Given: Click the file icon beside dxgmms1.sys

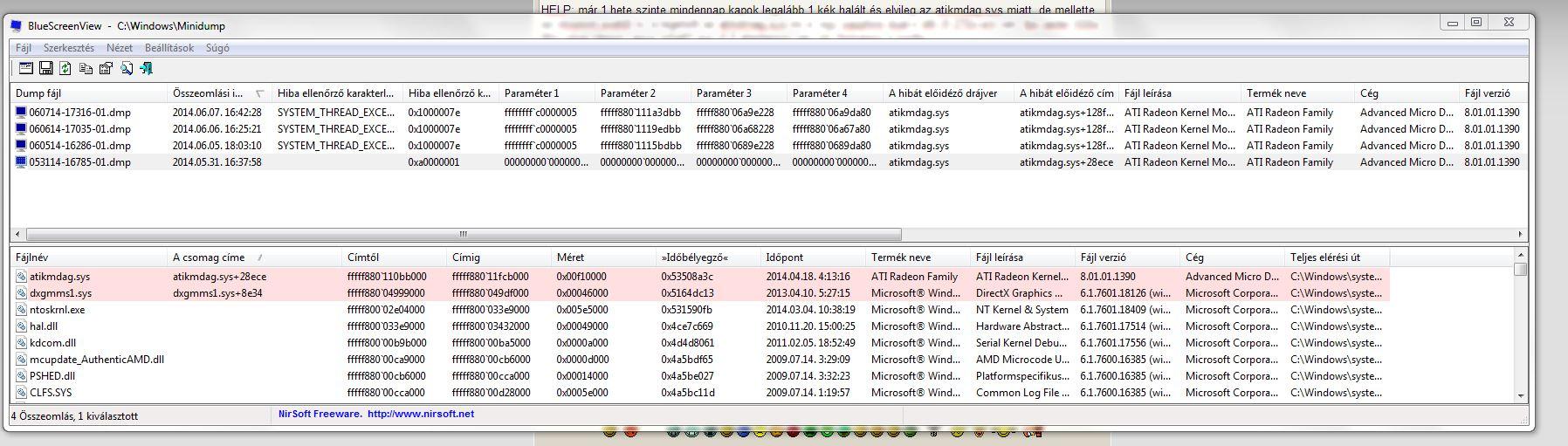Looking at the screenshot, I should click(21, 293).
